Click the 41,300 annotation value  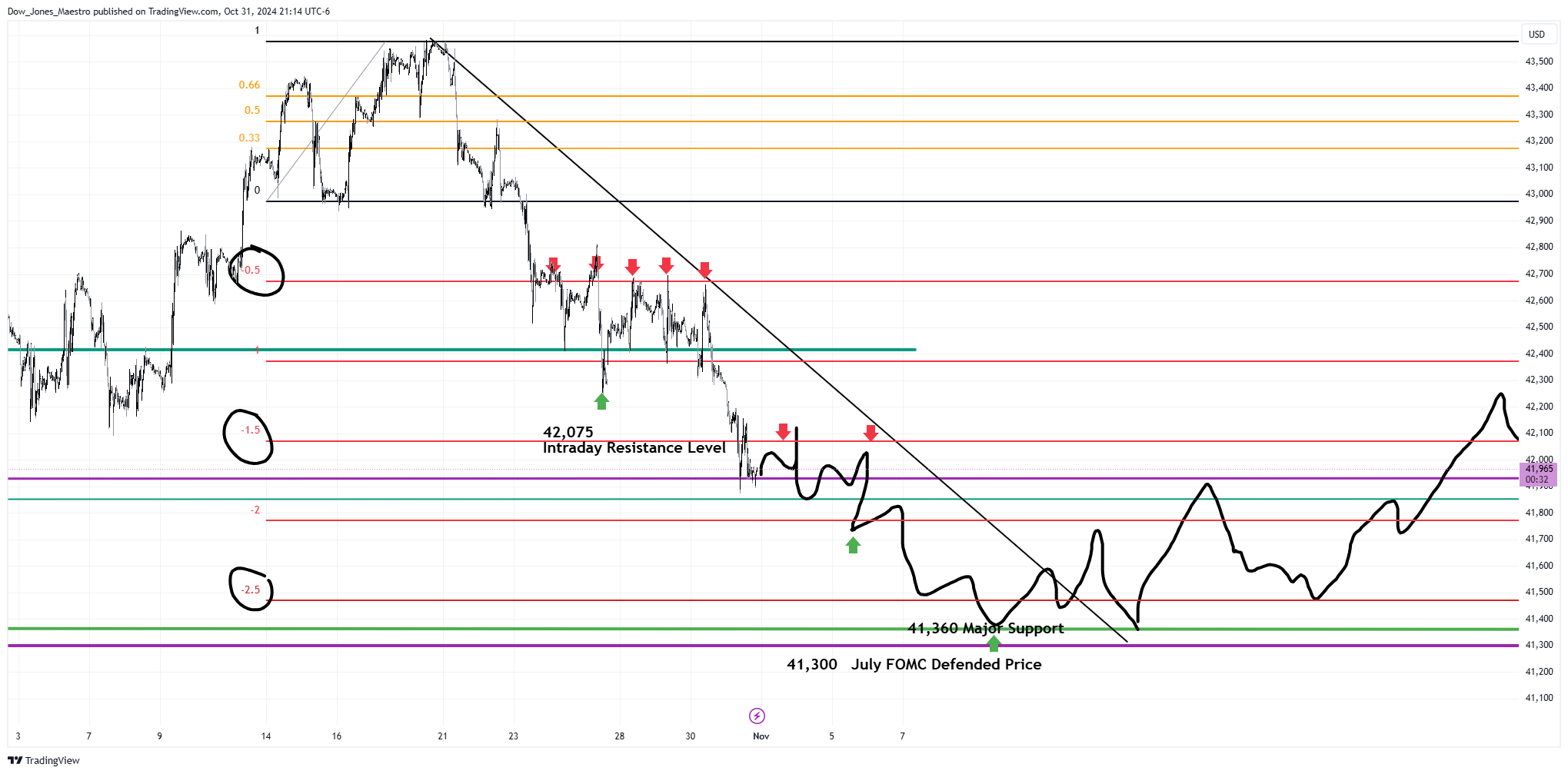click(812, 664)
